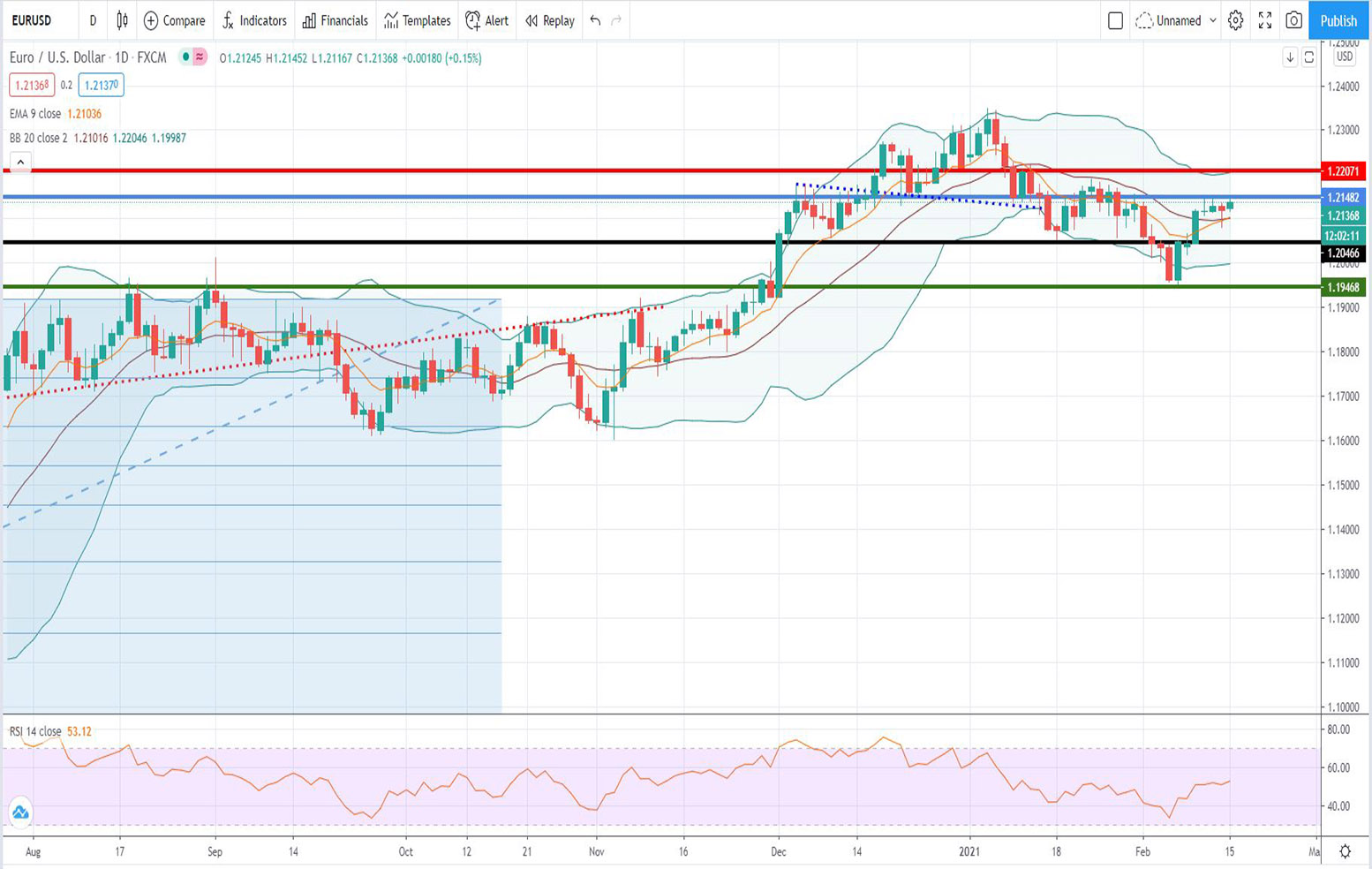The image size is (1372, 869).
Task: Toggle the green market status indicator
Action: coord(185,57)
